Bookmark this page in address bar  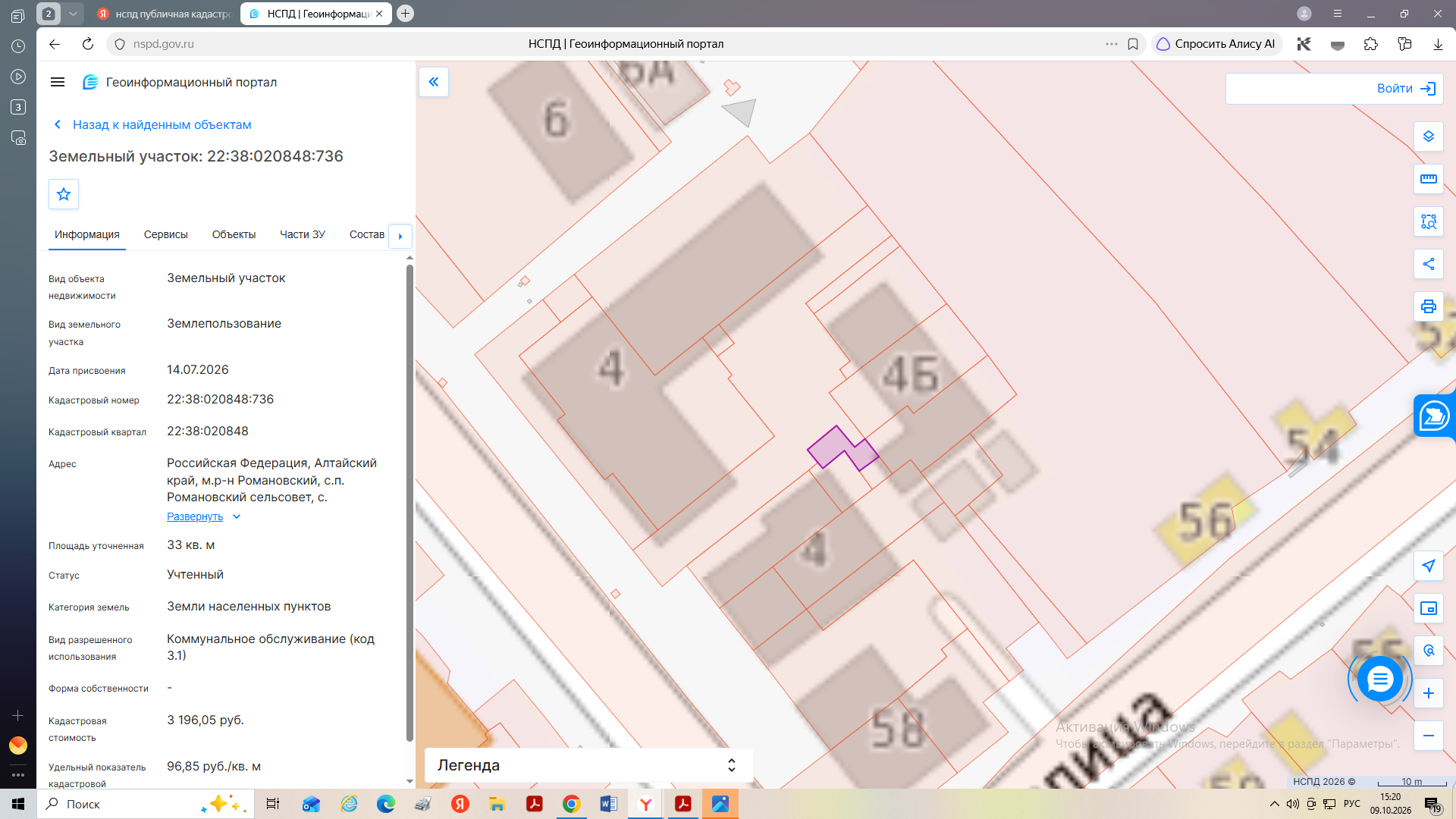[x=1133, y=44]
